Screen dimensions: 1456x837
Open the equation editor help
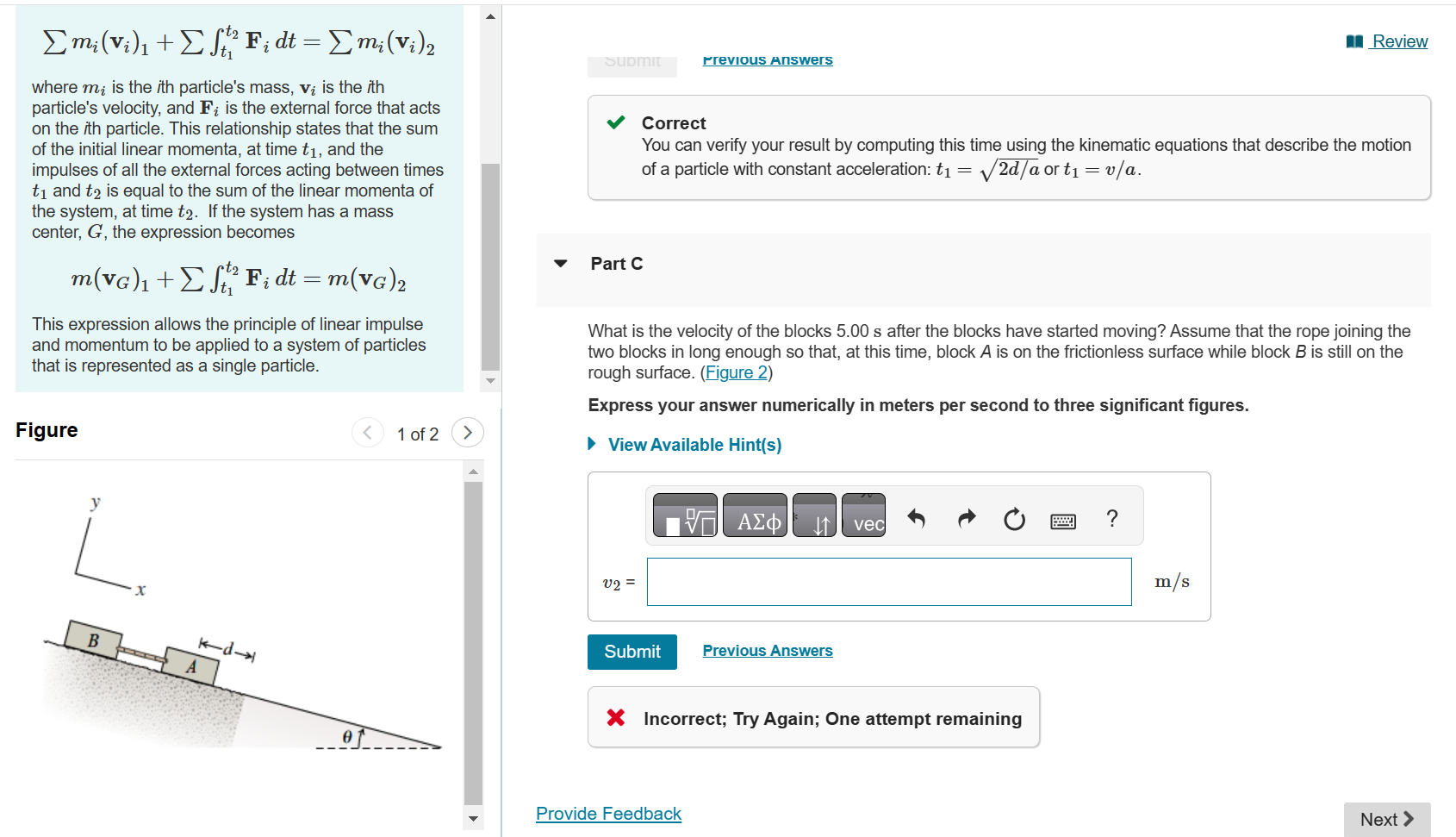tap(1112, 518)
